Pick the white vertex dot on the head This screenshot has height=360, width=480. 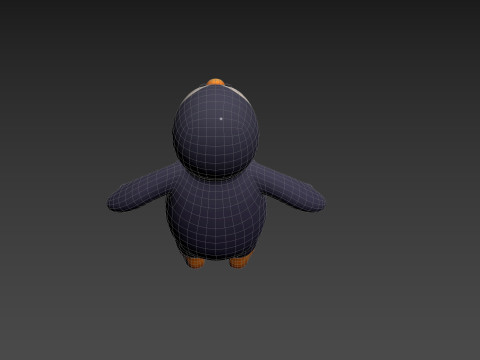click(x=221, y=118)
